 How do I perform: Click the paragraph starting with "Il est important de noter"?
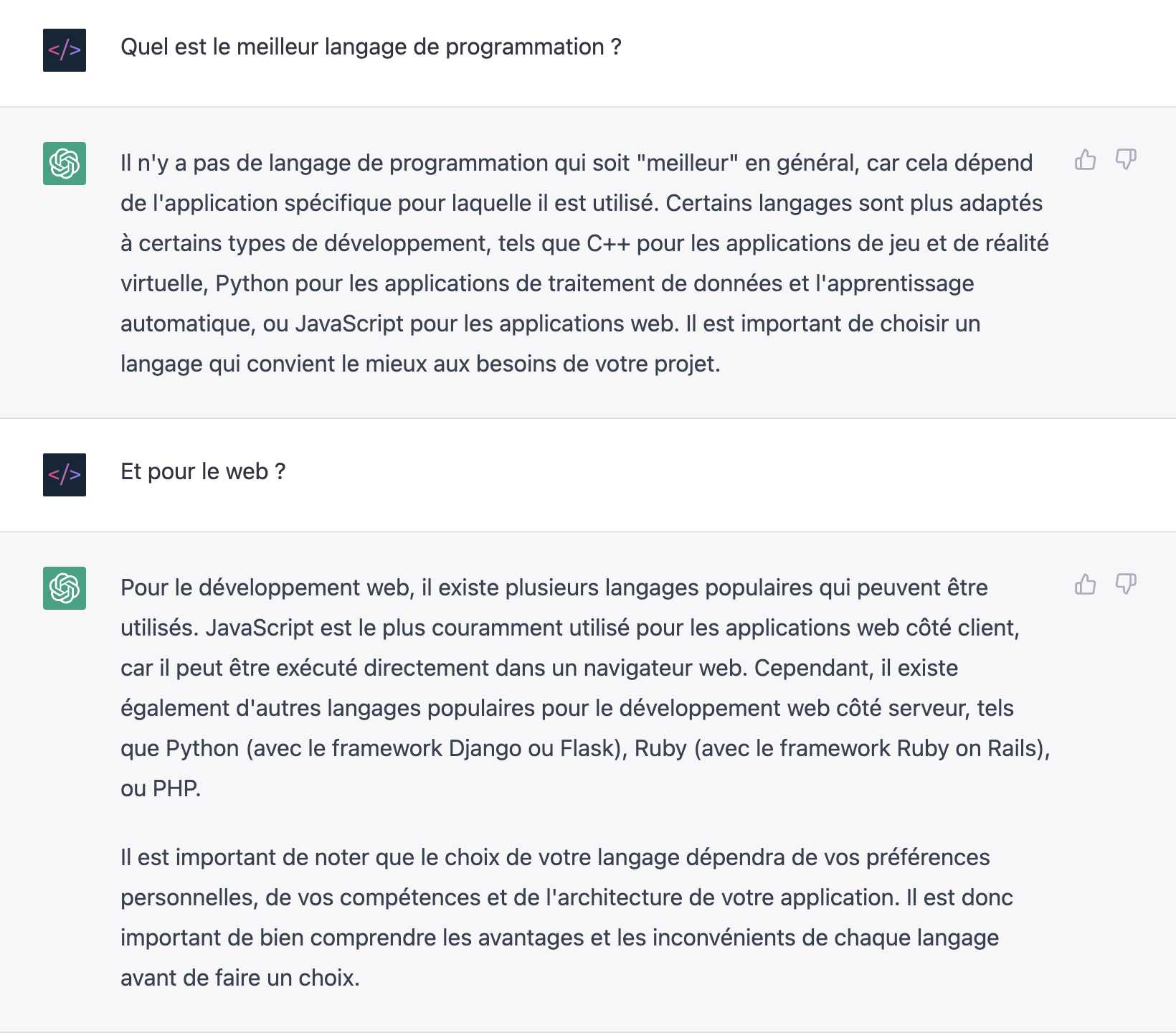566,916
